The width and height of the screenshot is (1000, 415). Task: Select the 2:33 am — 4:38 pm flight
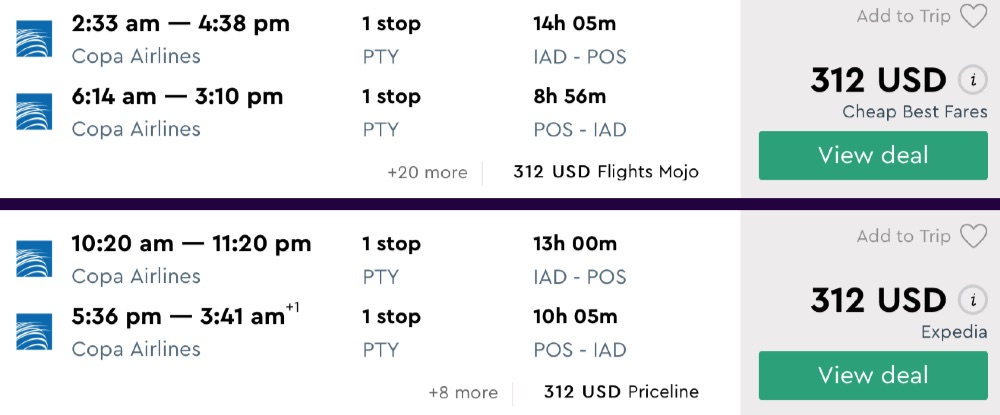tap(180, 24)
